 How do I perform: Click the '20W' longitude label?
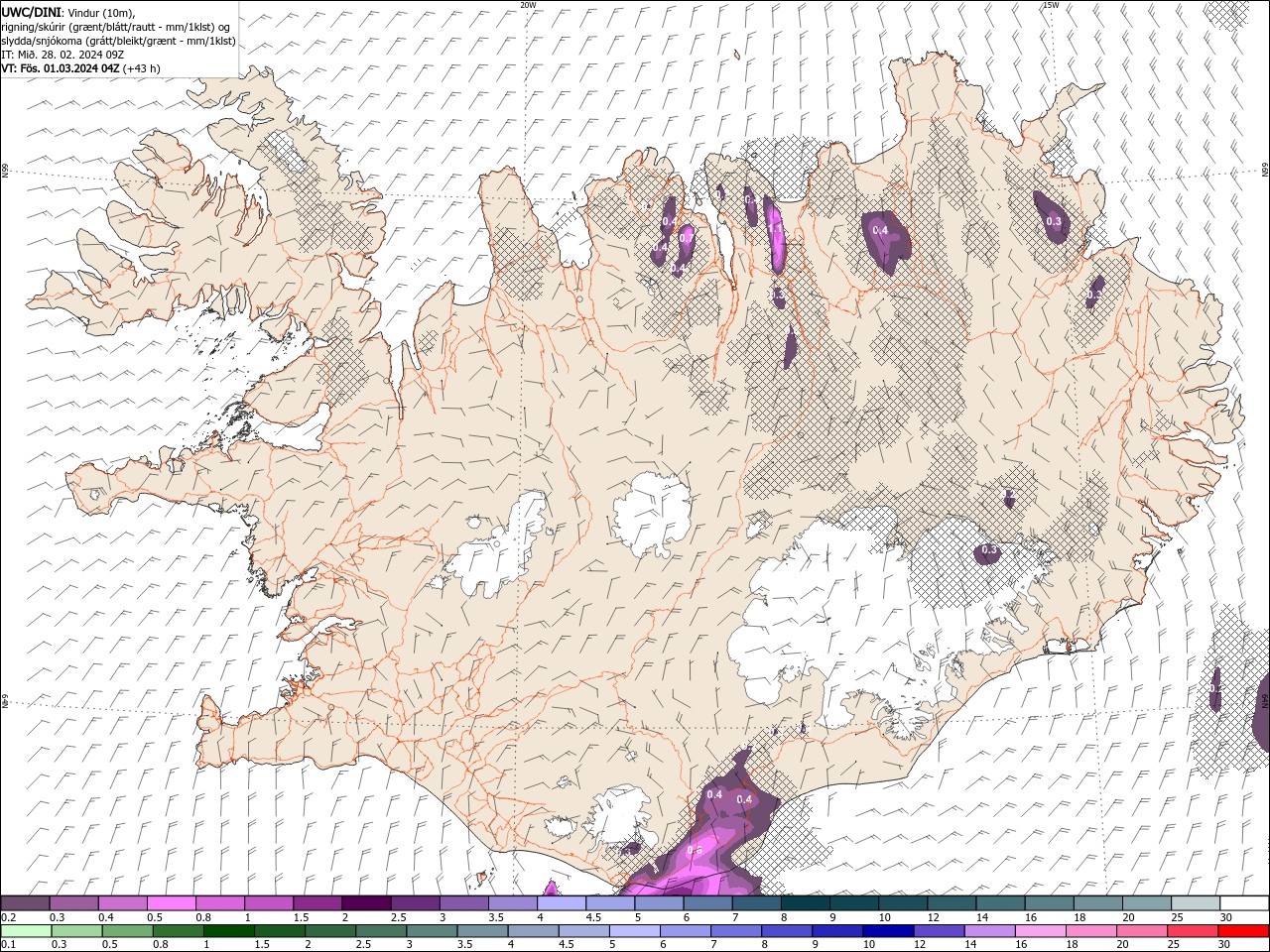(x=529, y=5)
